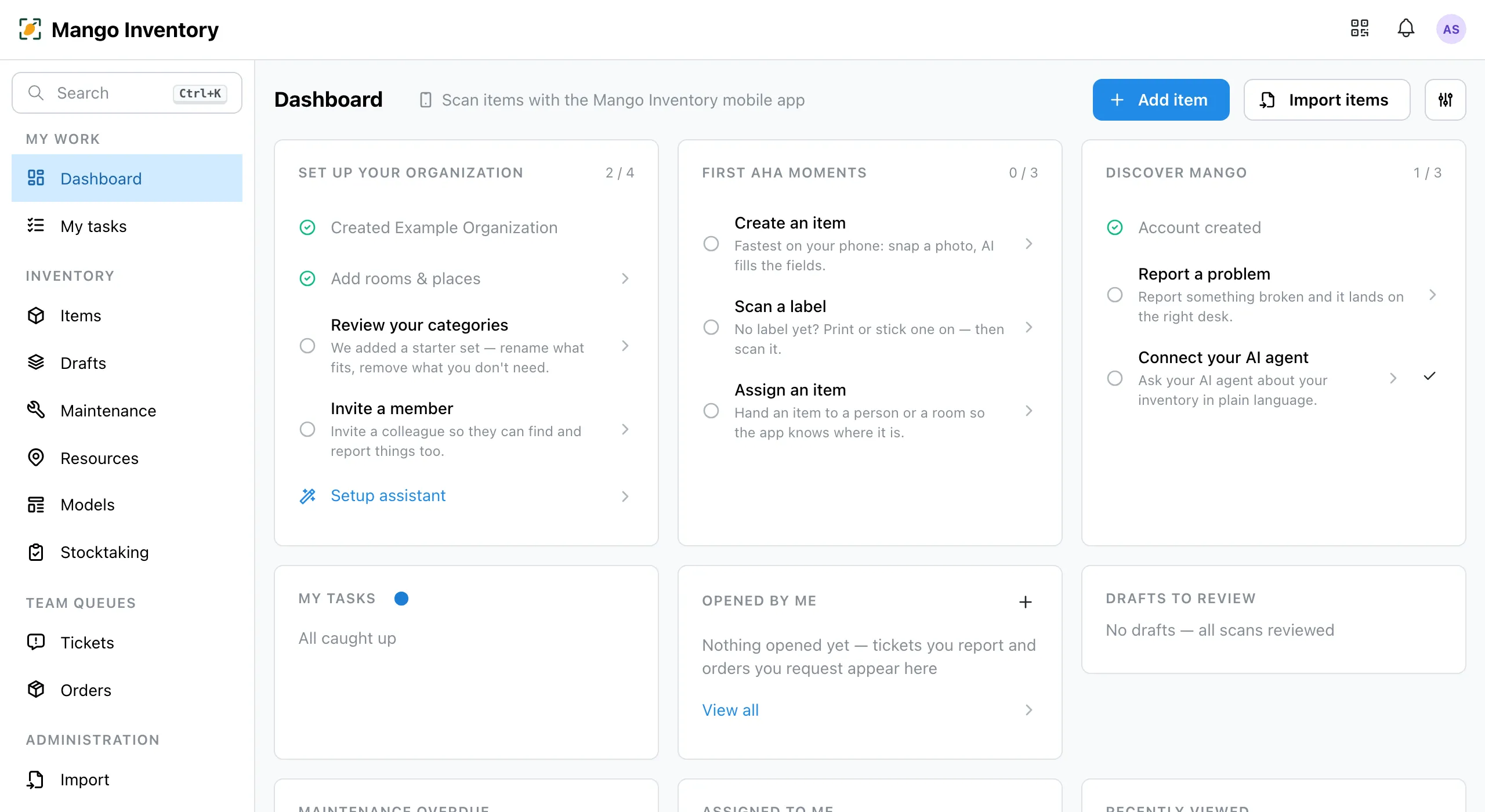Expand Review your categories chevron
The width and height of the screenshot is (1485, 812).
(625, 346)
